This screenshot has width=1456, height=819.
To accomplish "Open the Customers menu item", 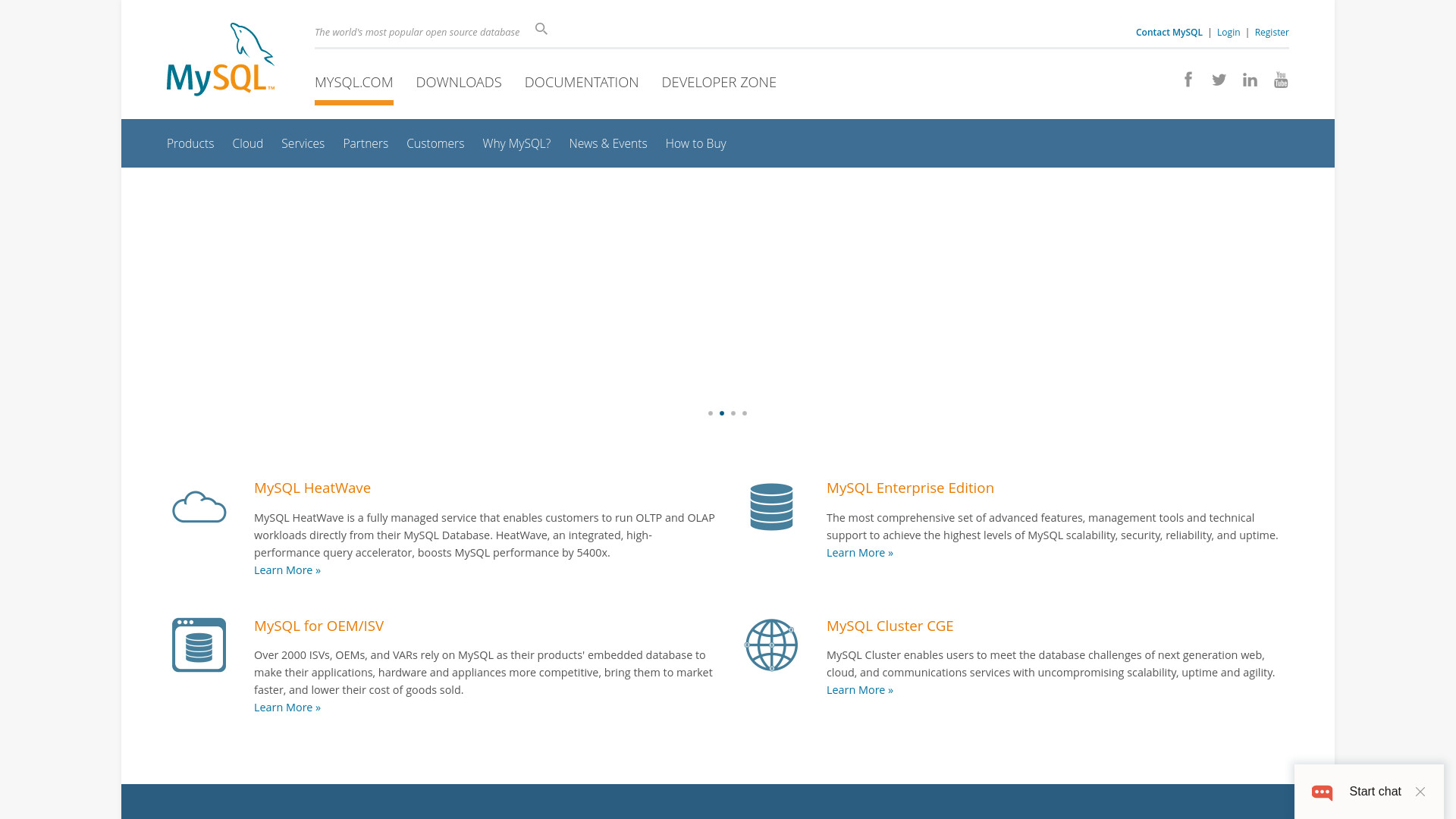I will coord(435,143).
